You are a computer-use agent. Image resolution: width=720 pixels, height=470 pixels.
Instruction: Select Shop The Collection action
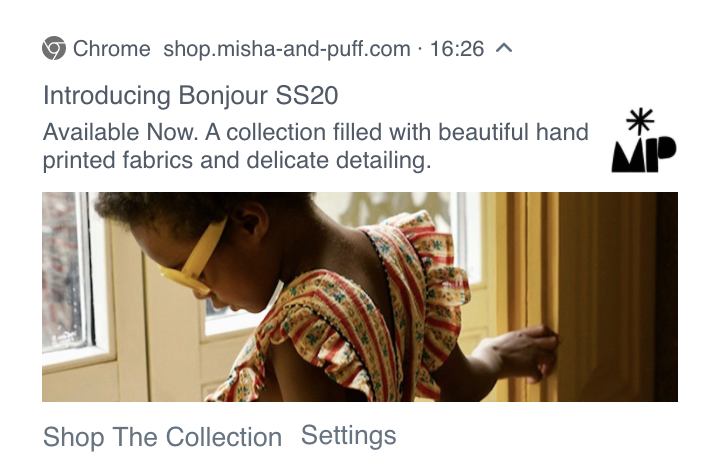pos(162,436)
